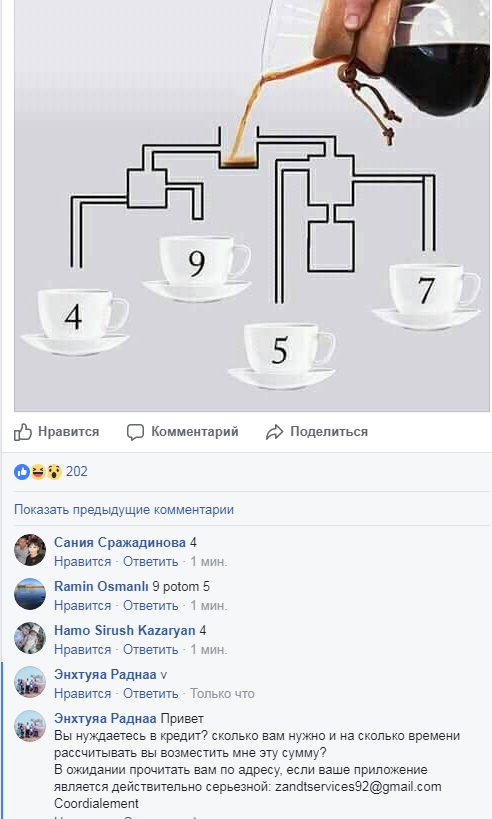Open the Ramin Osmanlı profile name link
Image resolution: width=492 pixels, height=819 pixels.
click(x=101, y=587)
